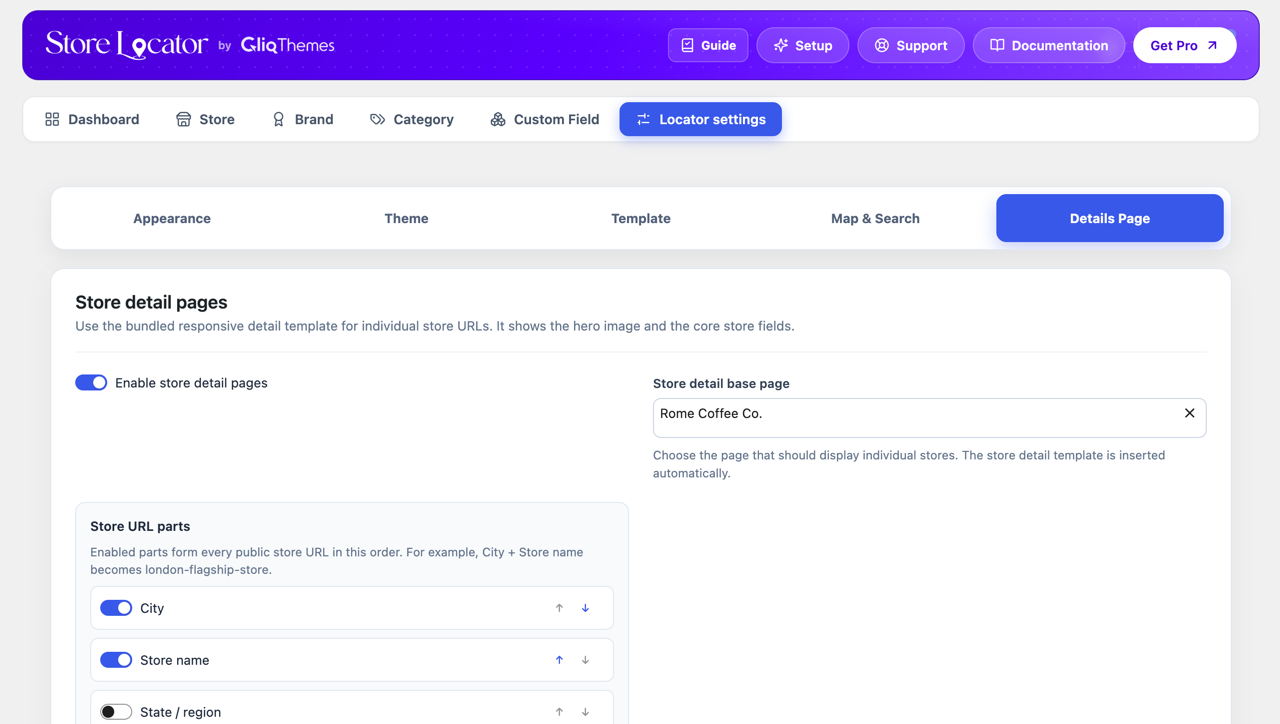Open the Store menu item
The height and width of the screenshot is (724, 1280).
tap(205, 119)
